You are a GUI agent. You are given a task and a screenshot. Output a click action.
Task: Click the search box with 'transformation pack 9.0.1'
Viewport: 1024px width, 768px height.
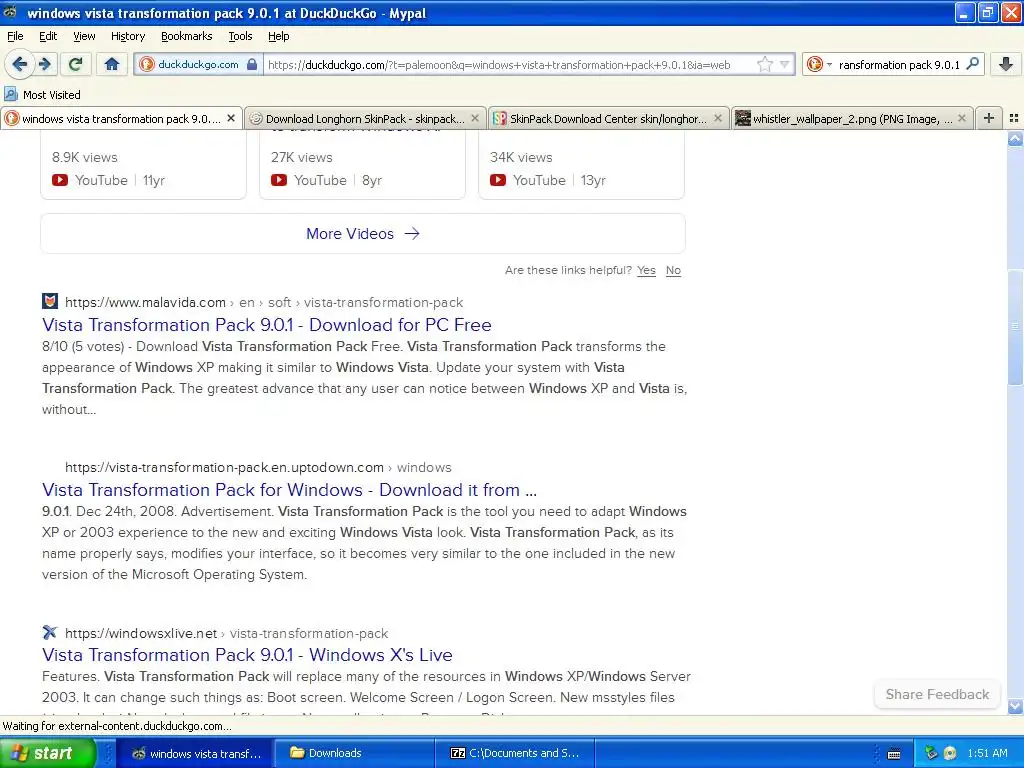point(899,64)
